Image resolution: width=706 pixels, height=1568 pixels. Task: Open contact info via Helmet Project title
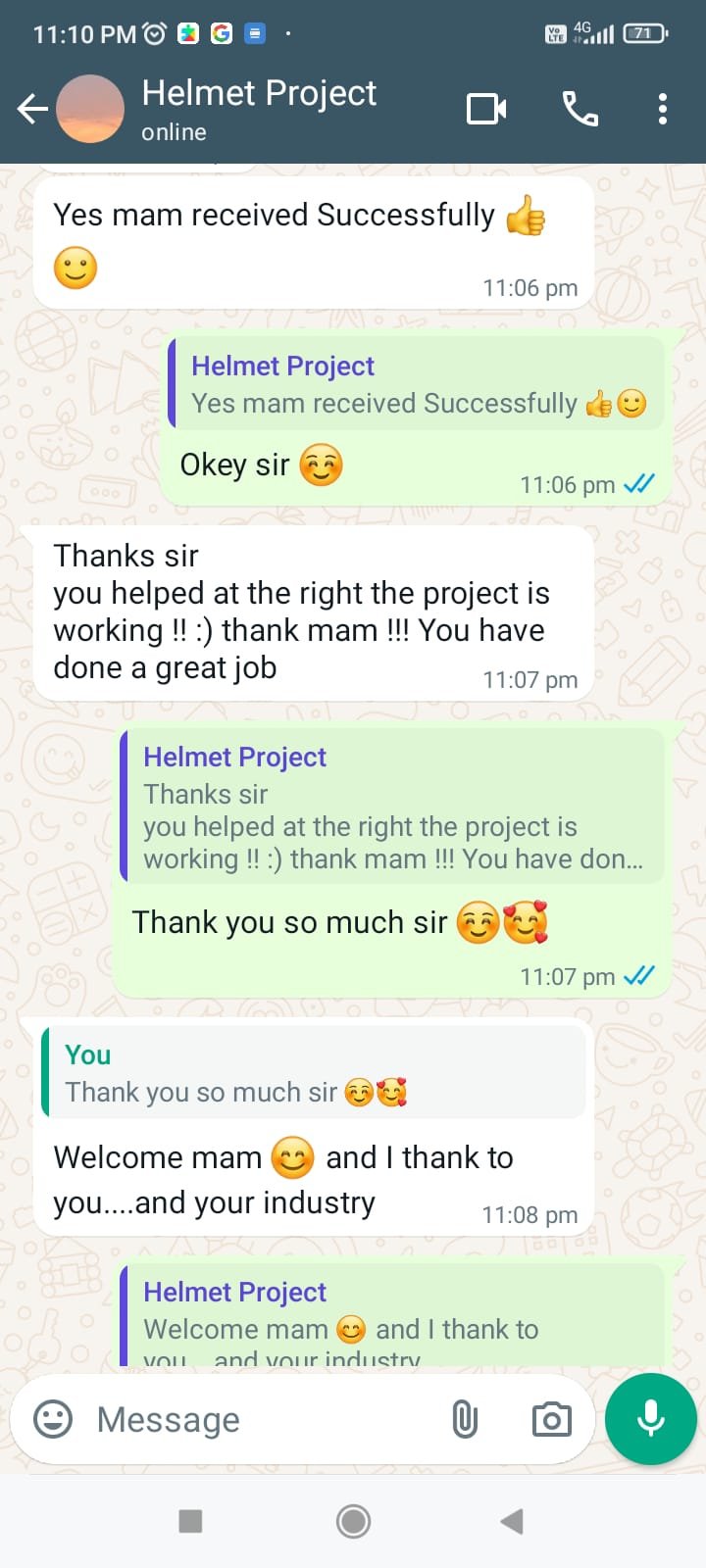coord(259,93)
